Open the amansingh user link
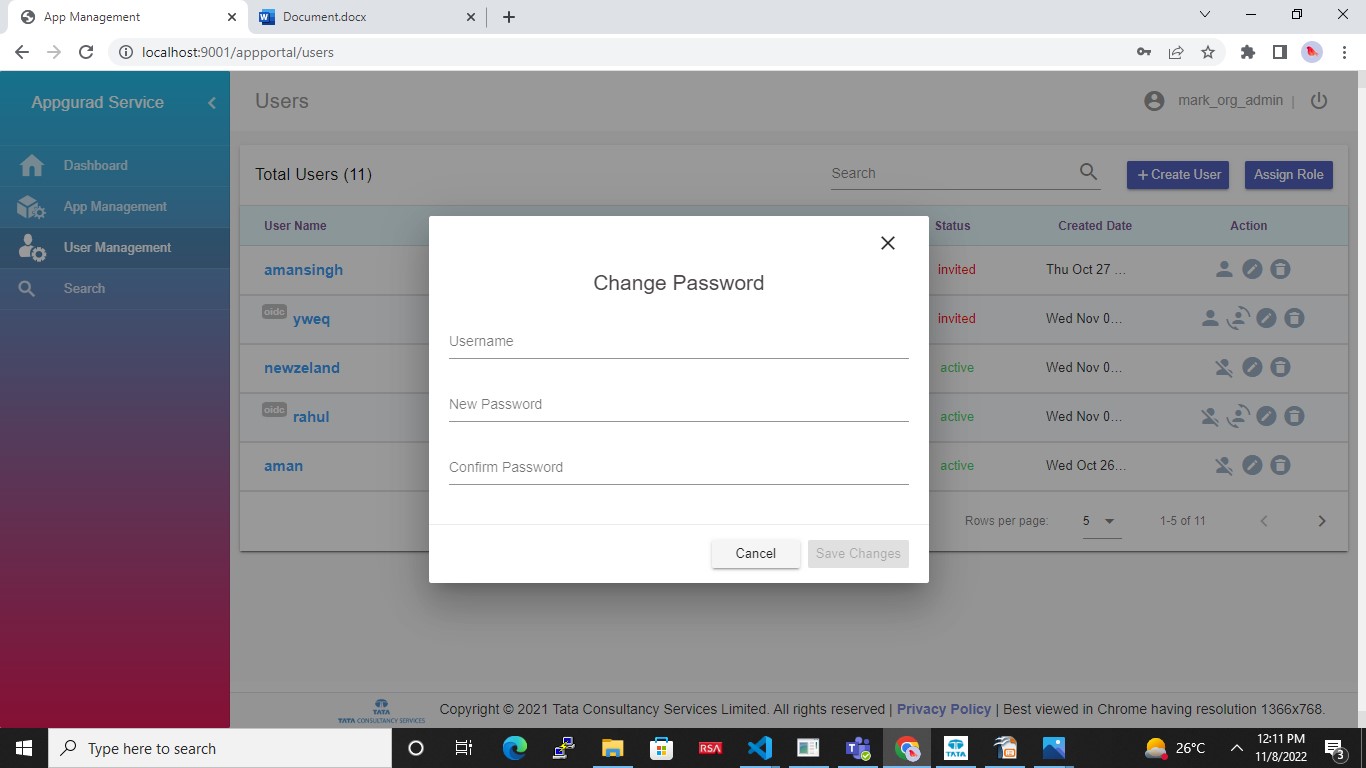The image size is (1366, 768). click(x=303, y=270)
